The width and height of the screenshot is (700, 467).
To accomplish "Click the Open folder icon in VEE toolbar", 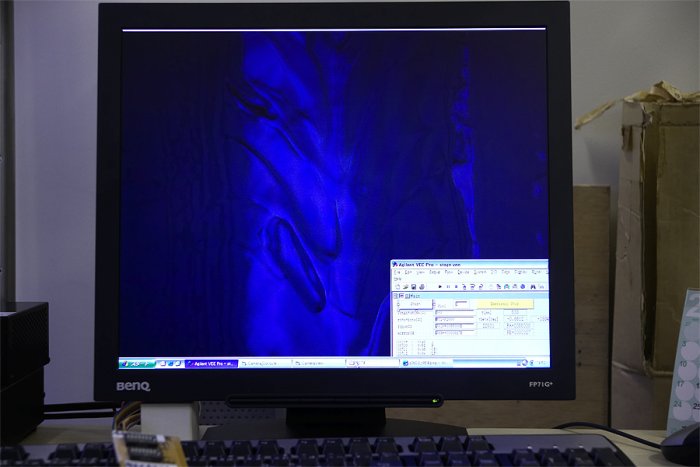I will pyautogui.click(x=403, y=287).
